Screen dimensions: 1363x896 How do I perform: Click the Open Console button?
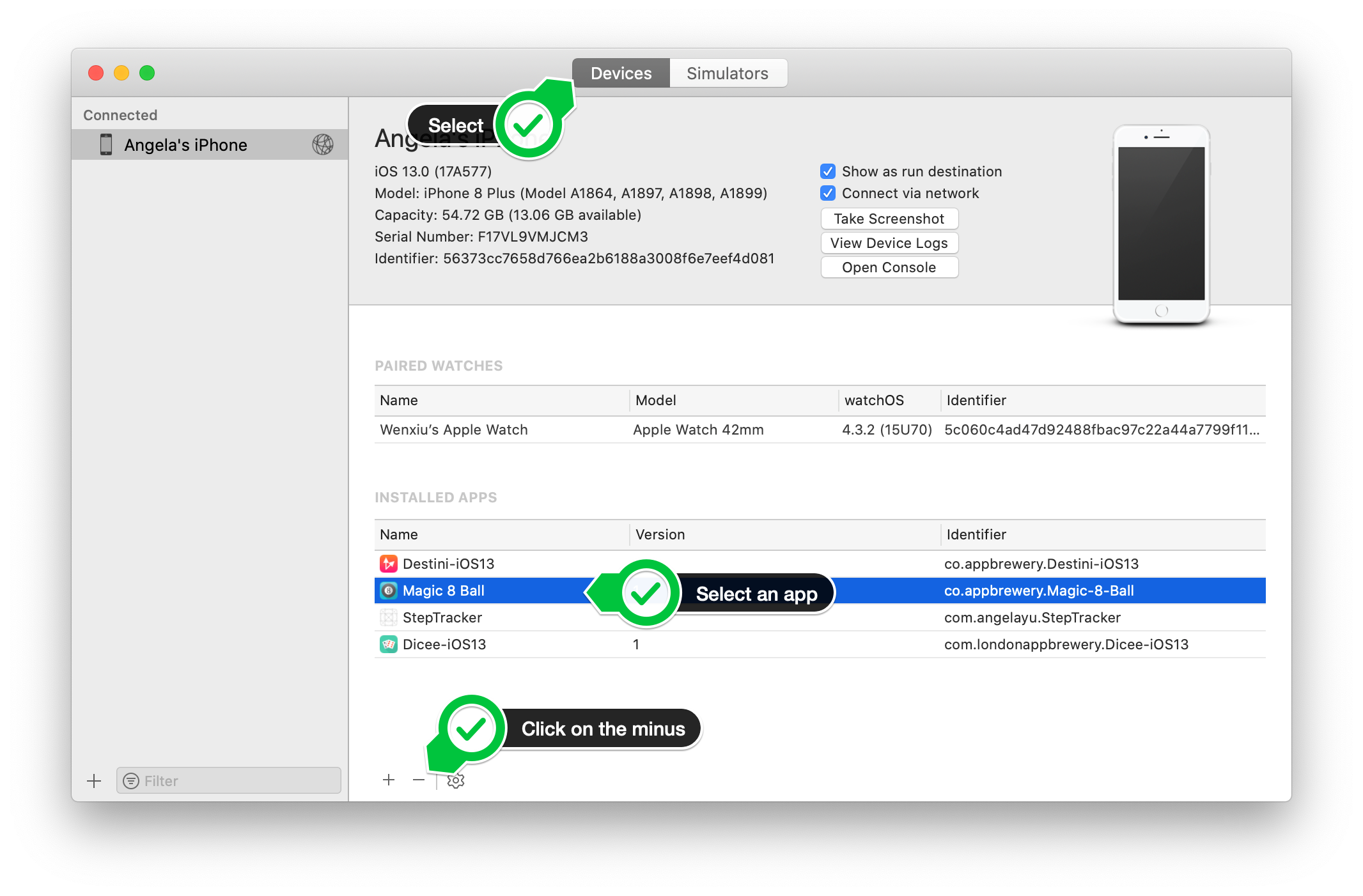889,267
